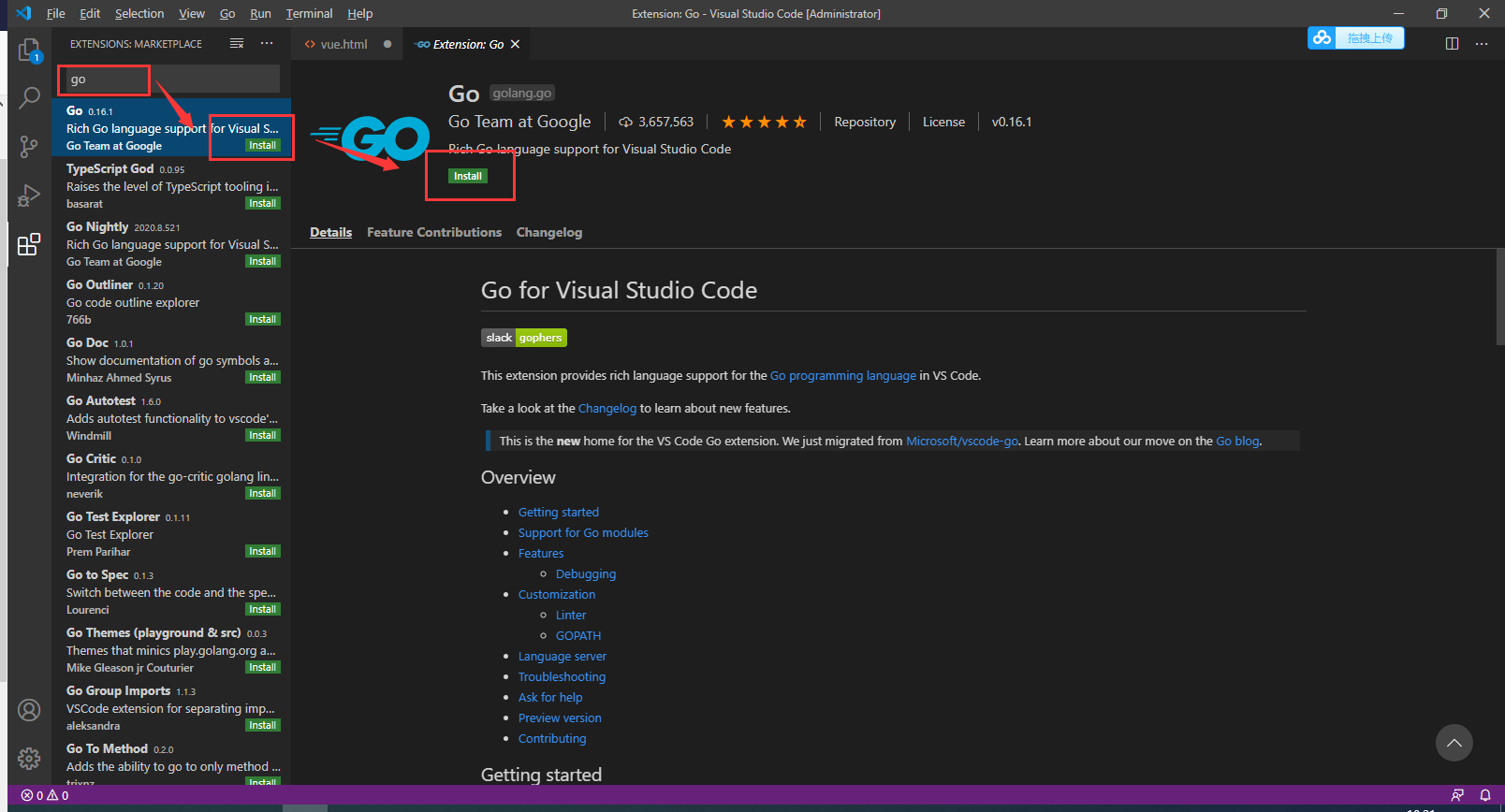Install the Go extension from details page
The width and height of the screenshot is (1505, 812).
click(x=468, y=176)
